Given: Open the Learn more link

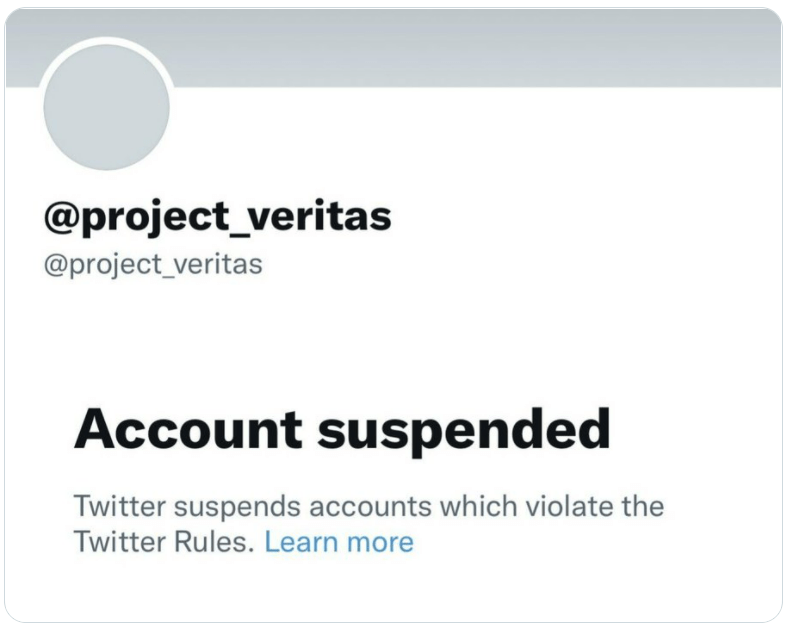Looking at the screenshot, I should 338,542.
